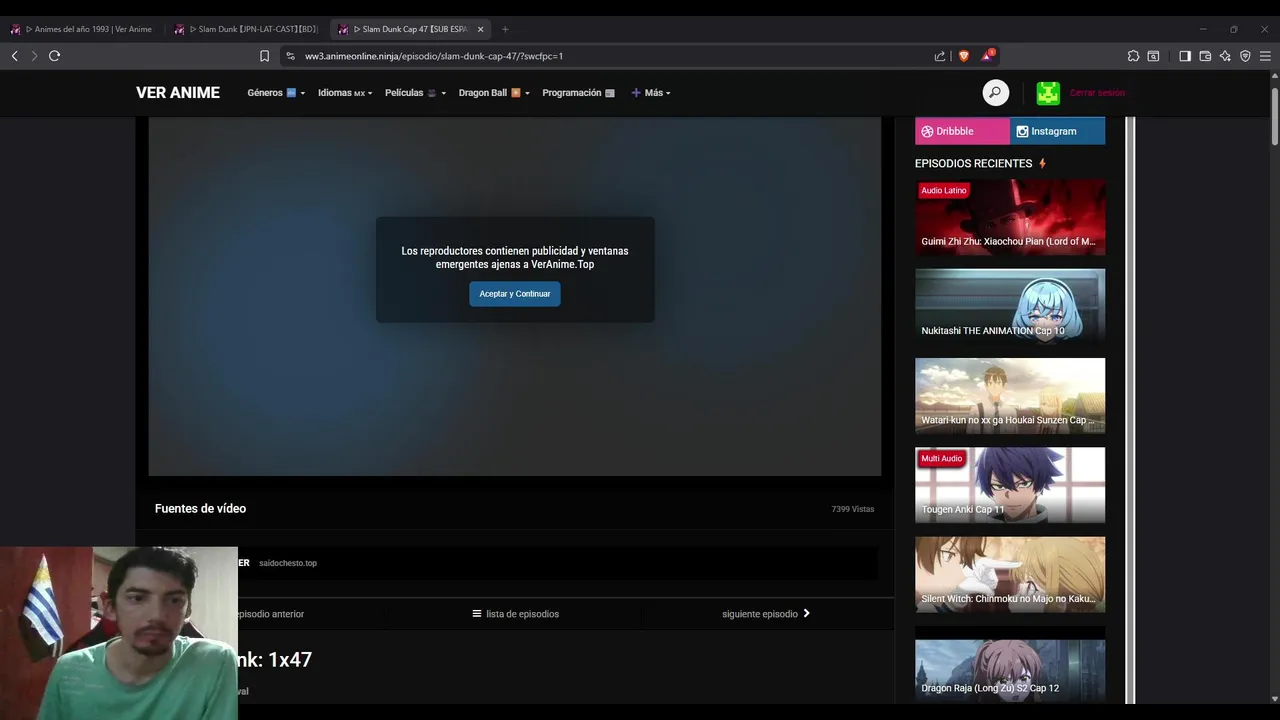Viewport: 1280px width, 720px height.
Task: Go to siguiente episodio
Action: tap(766, 614)
